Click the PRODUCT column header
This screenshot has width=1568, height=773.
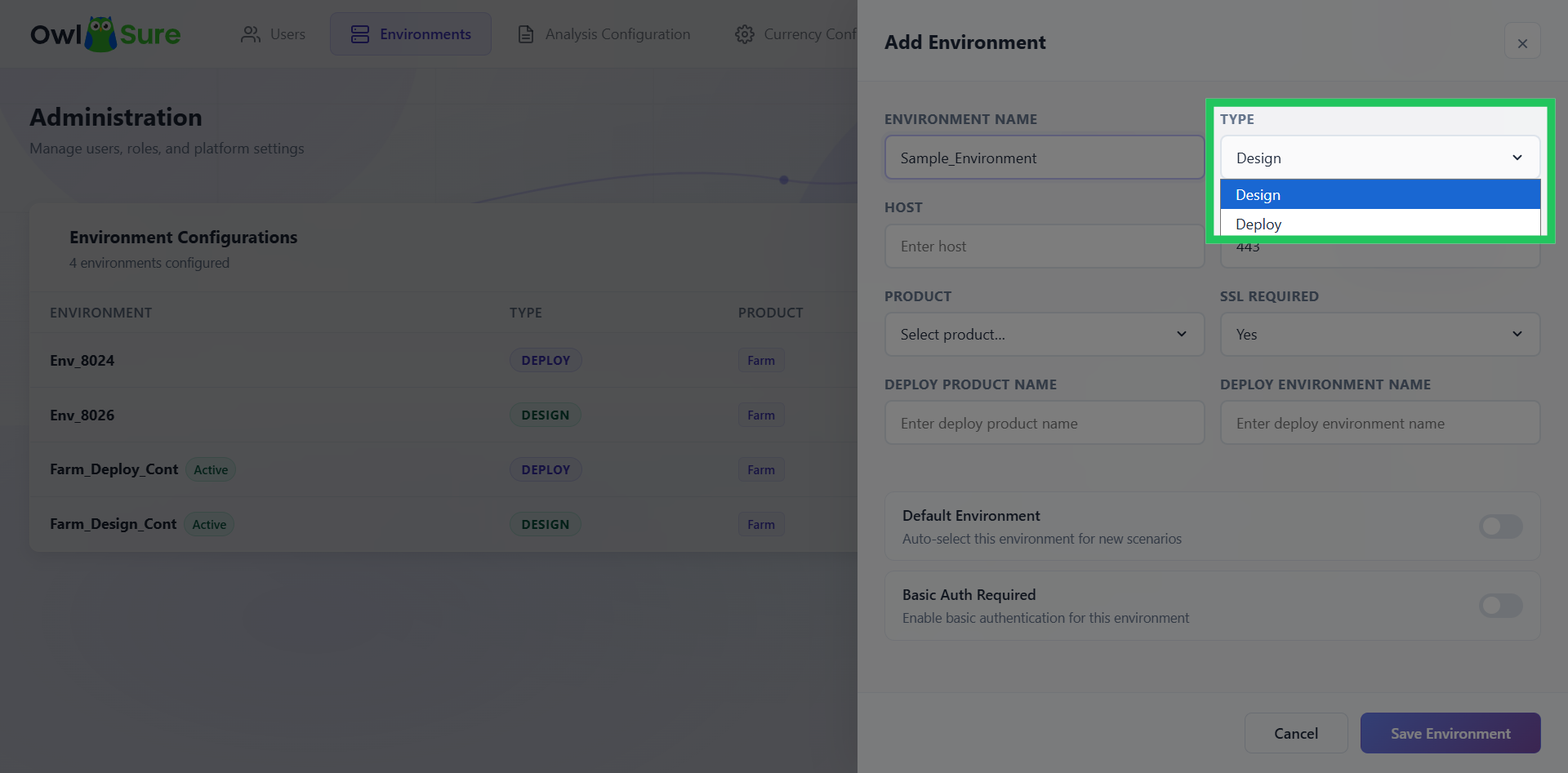pos(770,313)
